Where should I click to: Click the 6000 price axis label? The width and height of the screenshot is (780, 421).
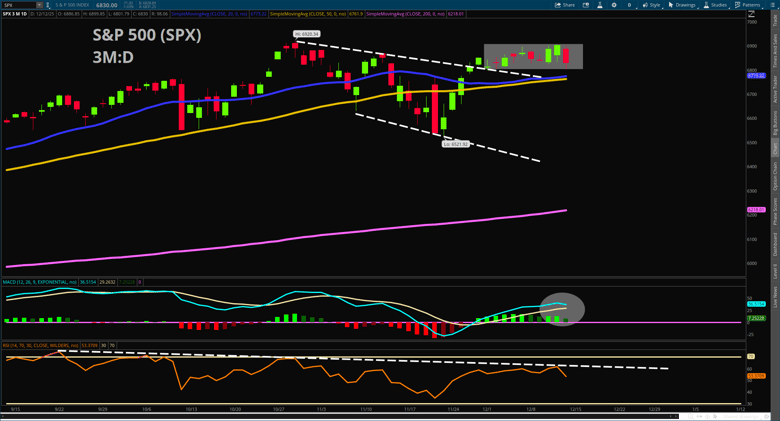pyautogui.click(x=752, y=264)
